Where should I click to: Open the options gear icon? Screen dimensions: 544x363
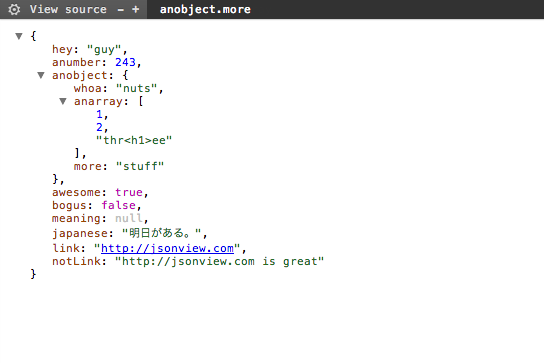coord(14,9)
